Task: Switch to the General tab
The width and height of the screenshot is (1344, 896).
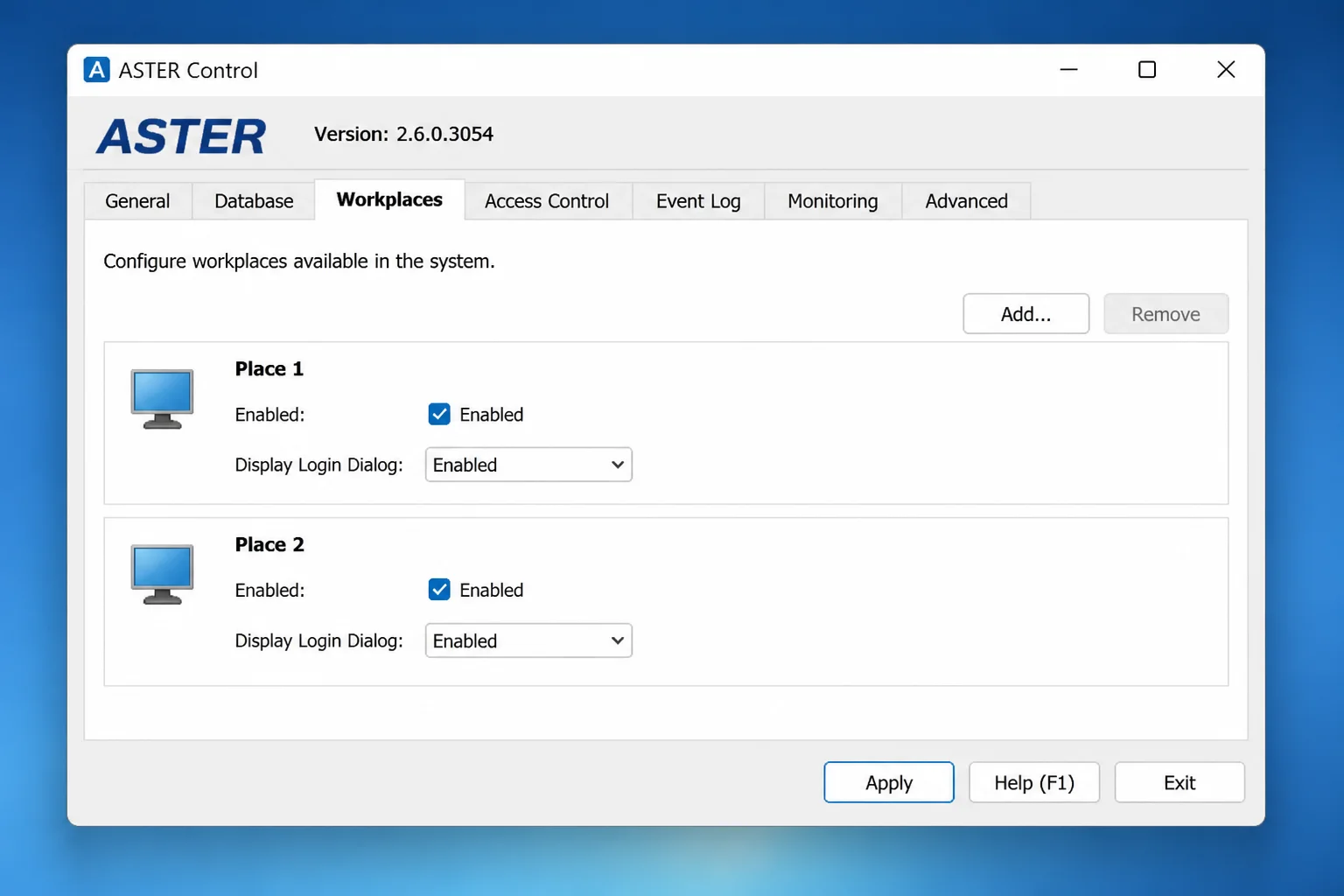Action: click(137, 201)
